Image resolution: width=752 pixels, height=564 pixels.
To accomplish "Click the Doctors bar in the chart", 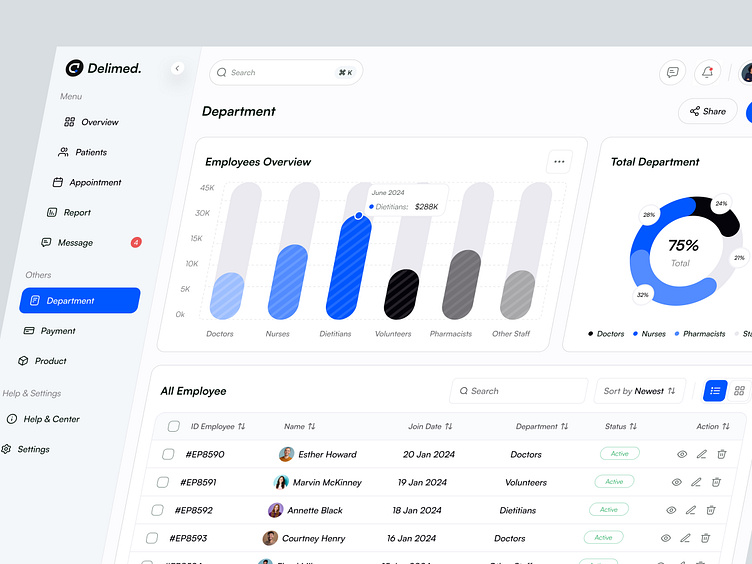I will point(227,296).
